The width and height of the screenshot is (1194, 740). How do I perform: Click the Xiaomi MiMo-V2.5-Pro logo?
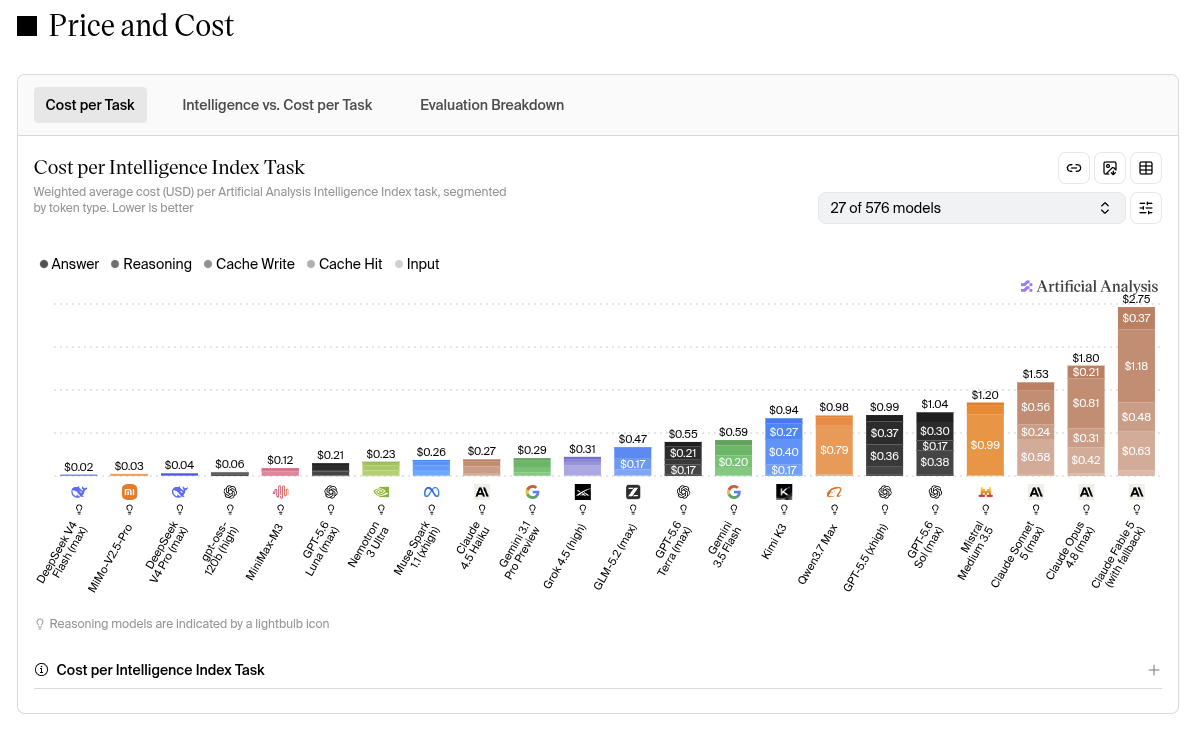point(129,492)
